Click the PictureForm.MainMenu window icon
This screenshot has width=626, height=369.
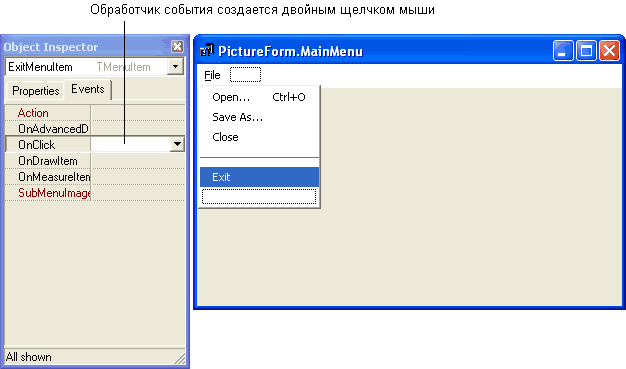click(207, 50)
